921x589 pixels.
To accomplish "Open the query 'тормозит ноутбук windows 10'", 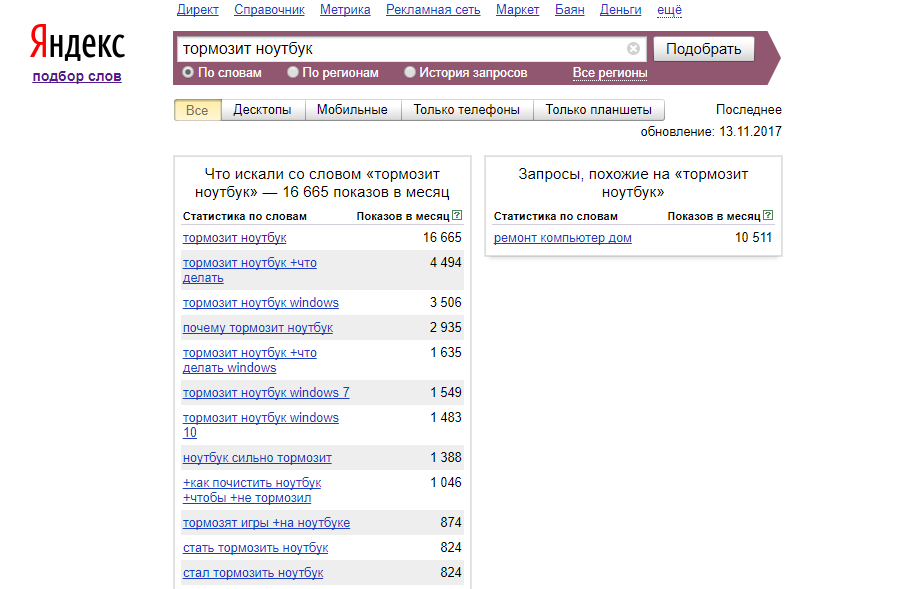I will point(261,425).
